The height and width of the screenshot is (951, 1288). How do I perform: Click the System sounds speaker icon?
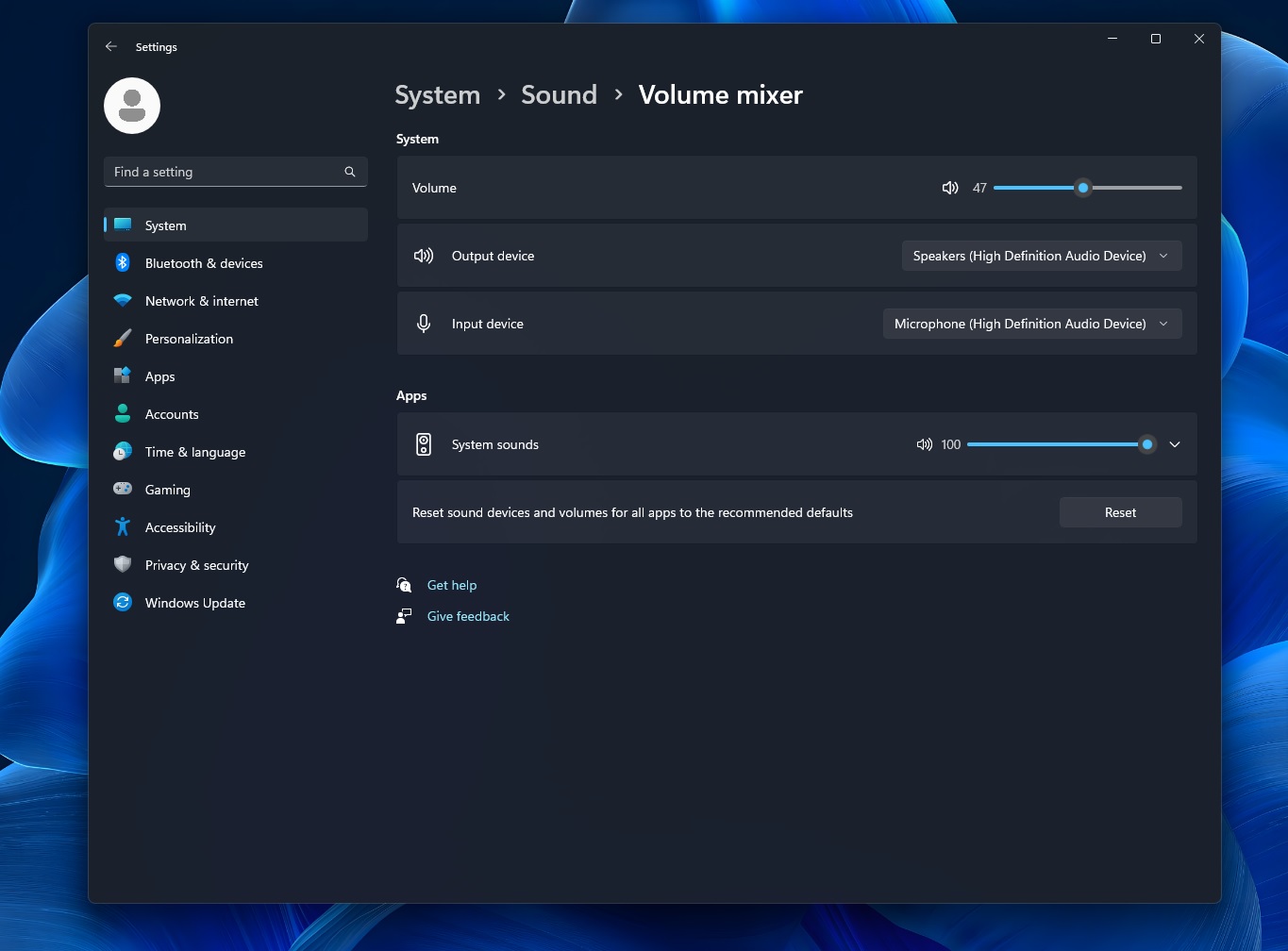pos(424,443)
